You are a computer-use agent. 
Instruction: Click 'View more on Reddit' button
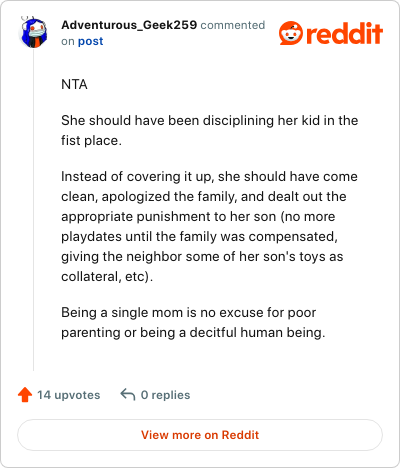[x=200, y=435]
